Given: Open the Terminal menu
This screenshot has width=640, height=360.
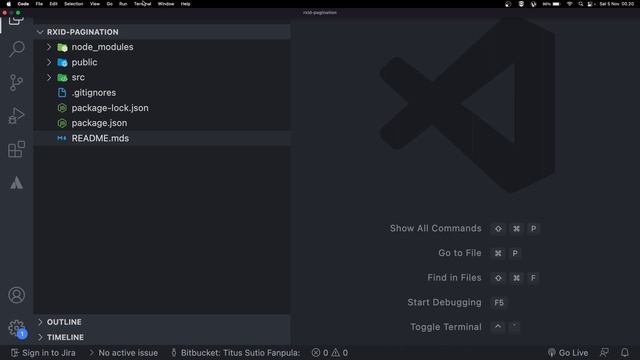Looking at the screenshot, I should [x=142, y=4].
